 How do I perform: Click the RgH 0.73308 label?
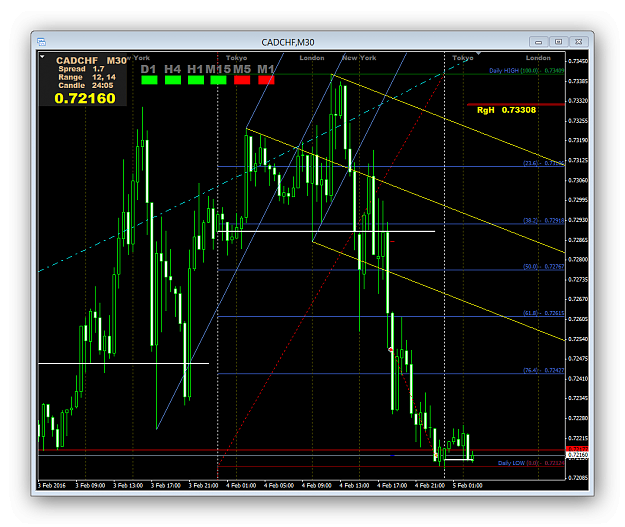click(506, 110)
